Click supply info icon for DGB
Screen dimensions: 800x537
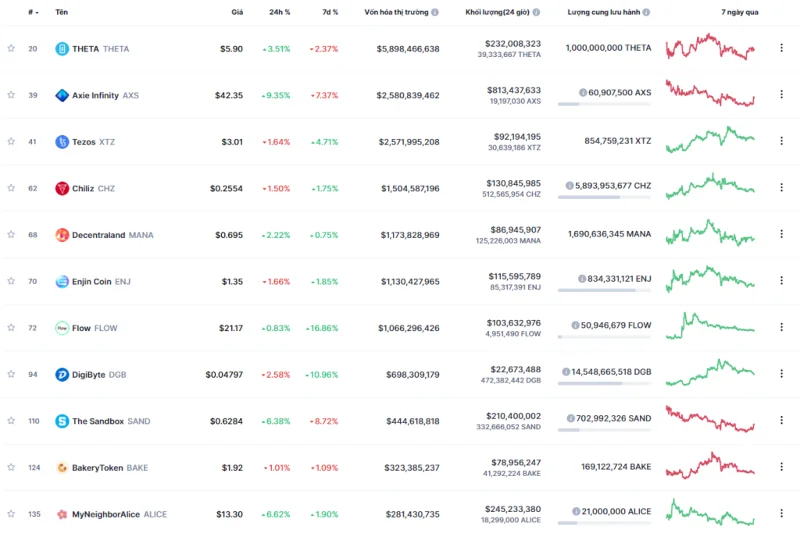pyautogui.click(x=566, y=372)
